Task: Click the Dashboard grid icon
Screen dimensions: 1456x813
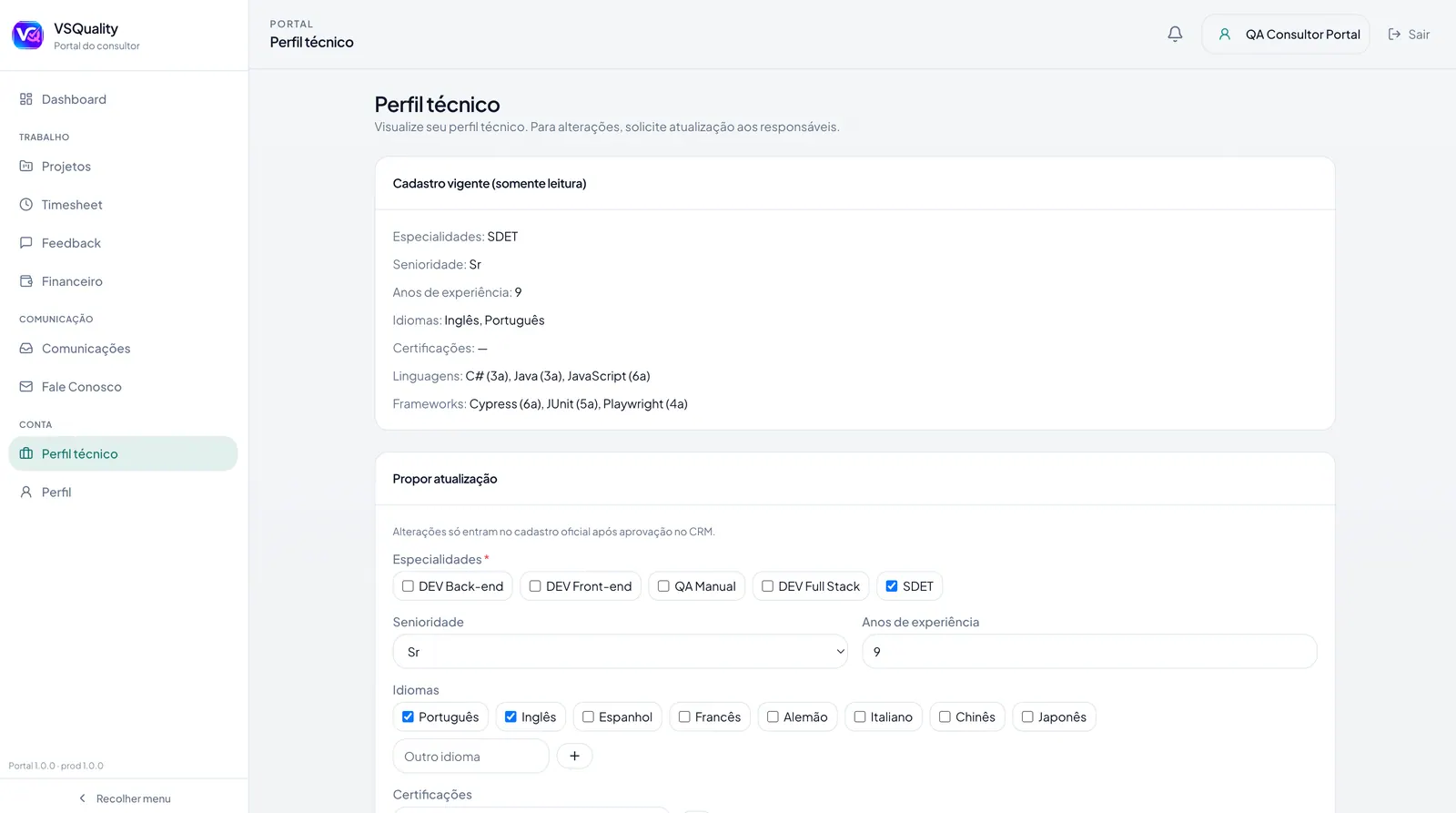Action: click(x=26, y=99)
